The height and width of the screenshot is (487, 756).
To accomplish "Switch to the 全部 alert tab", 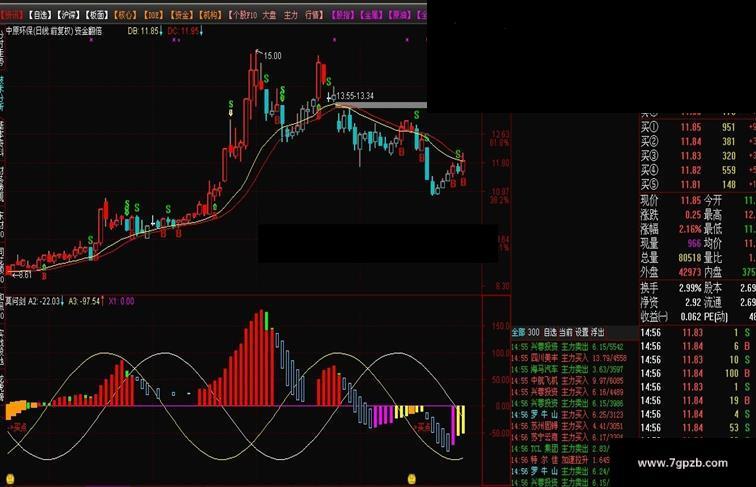I will [x=518, y=332].
